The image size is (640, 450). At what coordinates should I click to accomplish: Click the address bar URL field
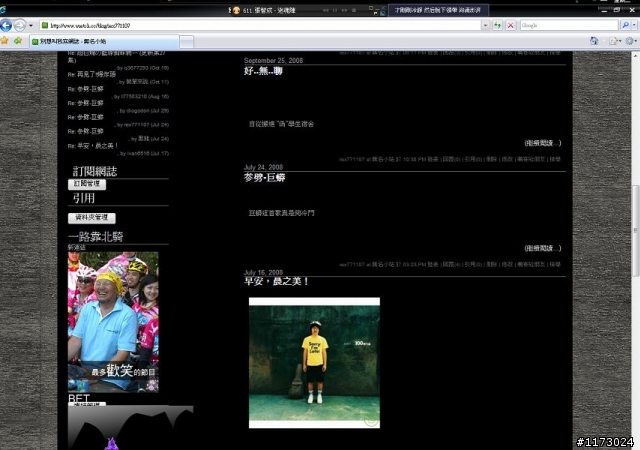[x=260, y=25]
